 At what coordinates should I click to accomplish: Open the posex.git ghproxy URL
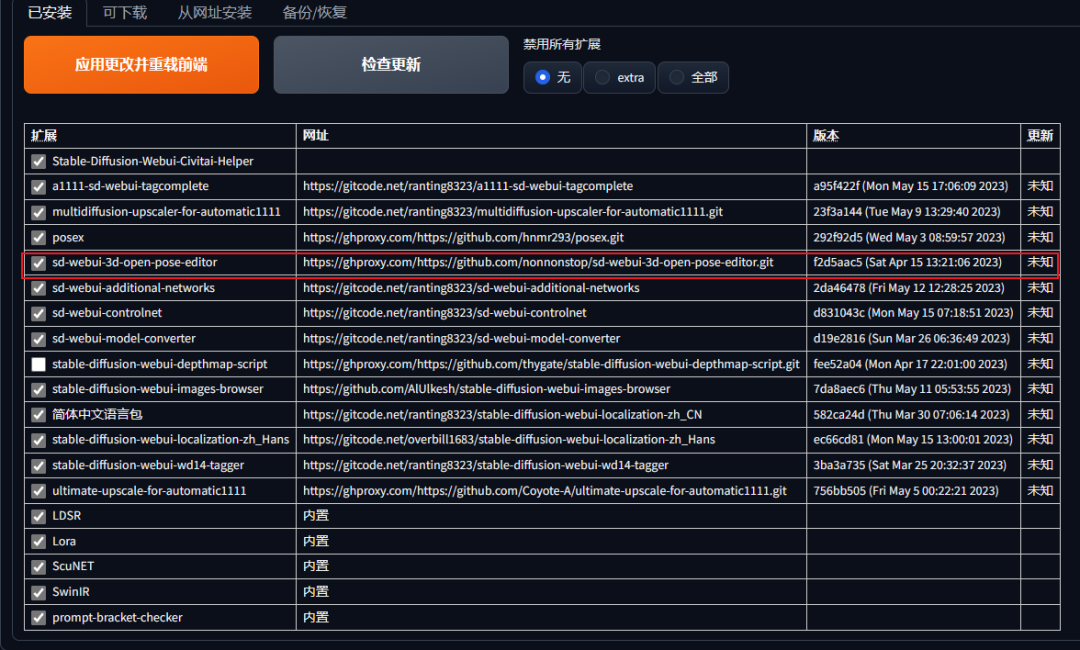tap(463, 237)
